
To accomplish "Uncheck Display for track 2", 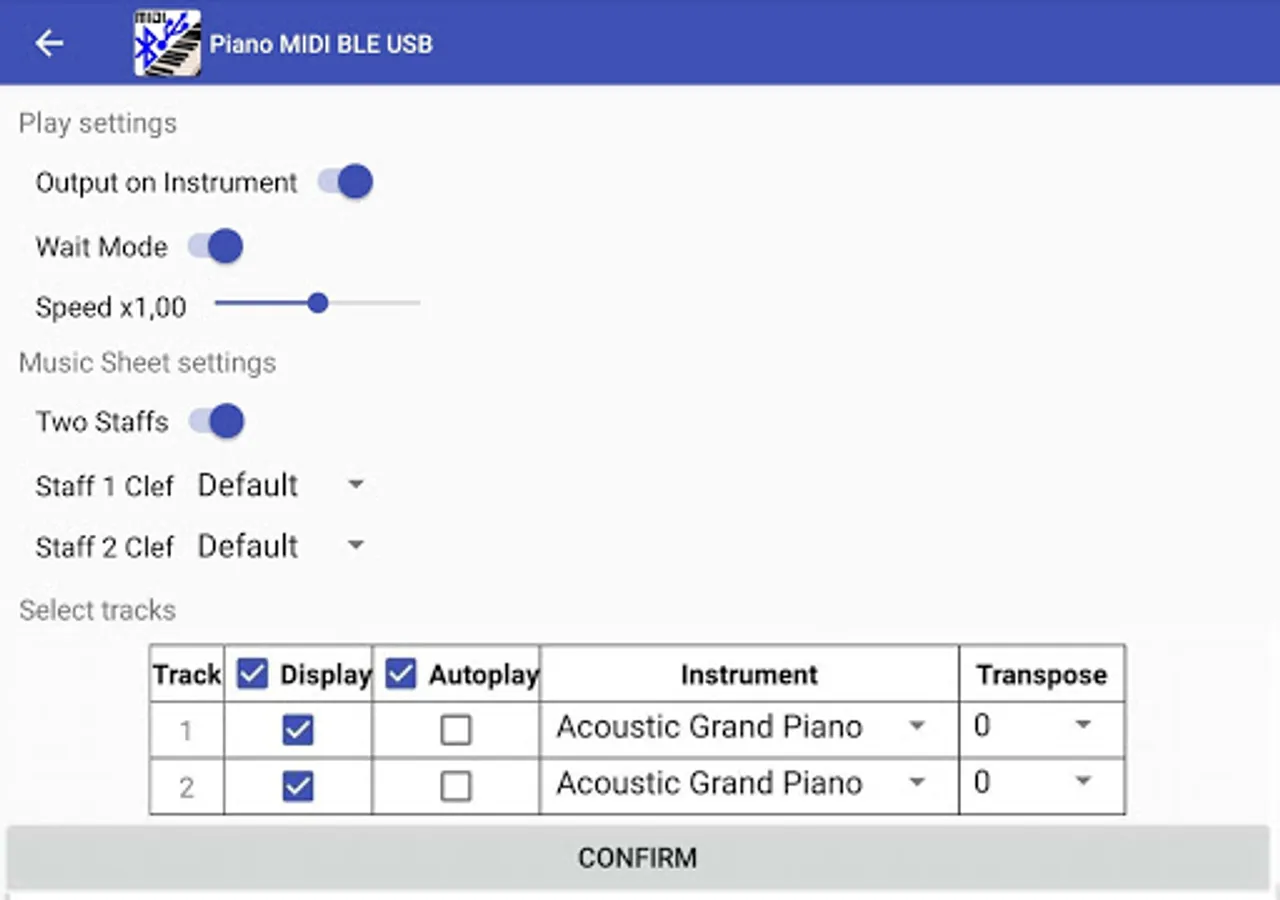I will coord(298,787).
